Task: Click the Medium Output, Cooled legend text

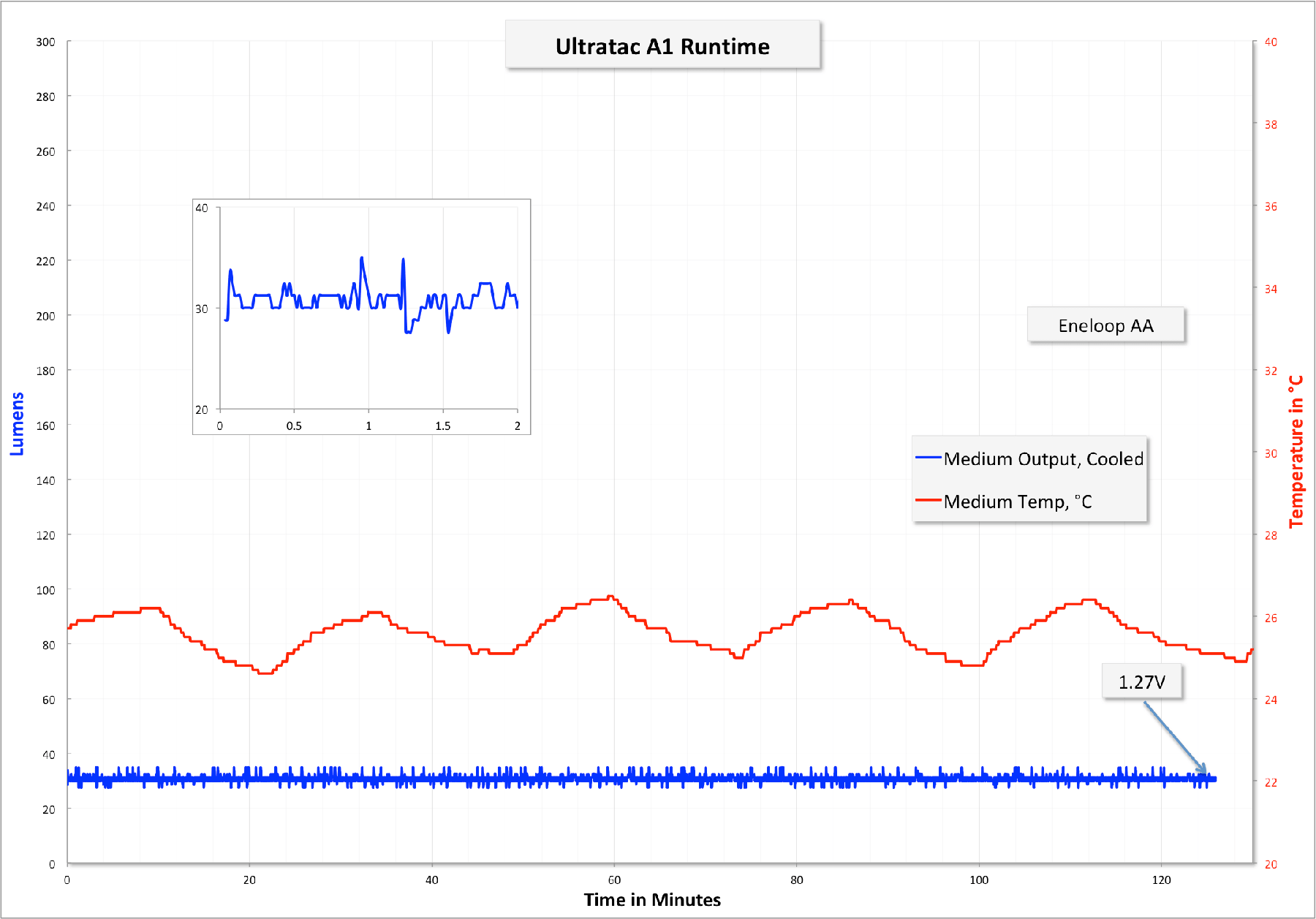Action: [x=1043, y=458]
